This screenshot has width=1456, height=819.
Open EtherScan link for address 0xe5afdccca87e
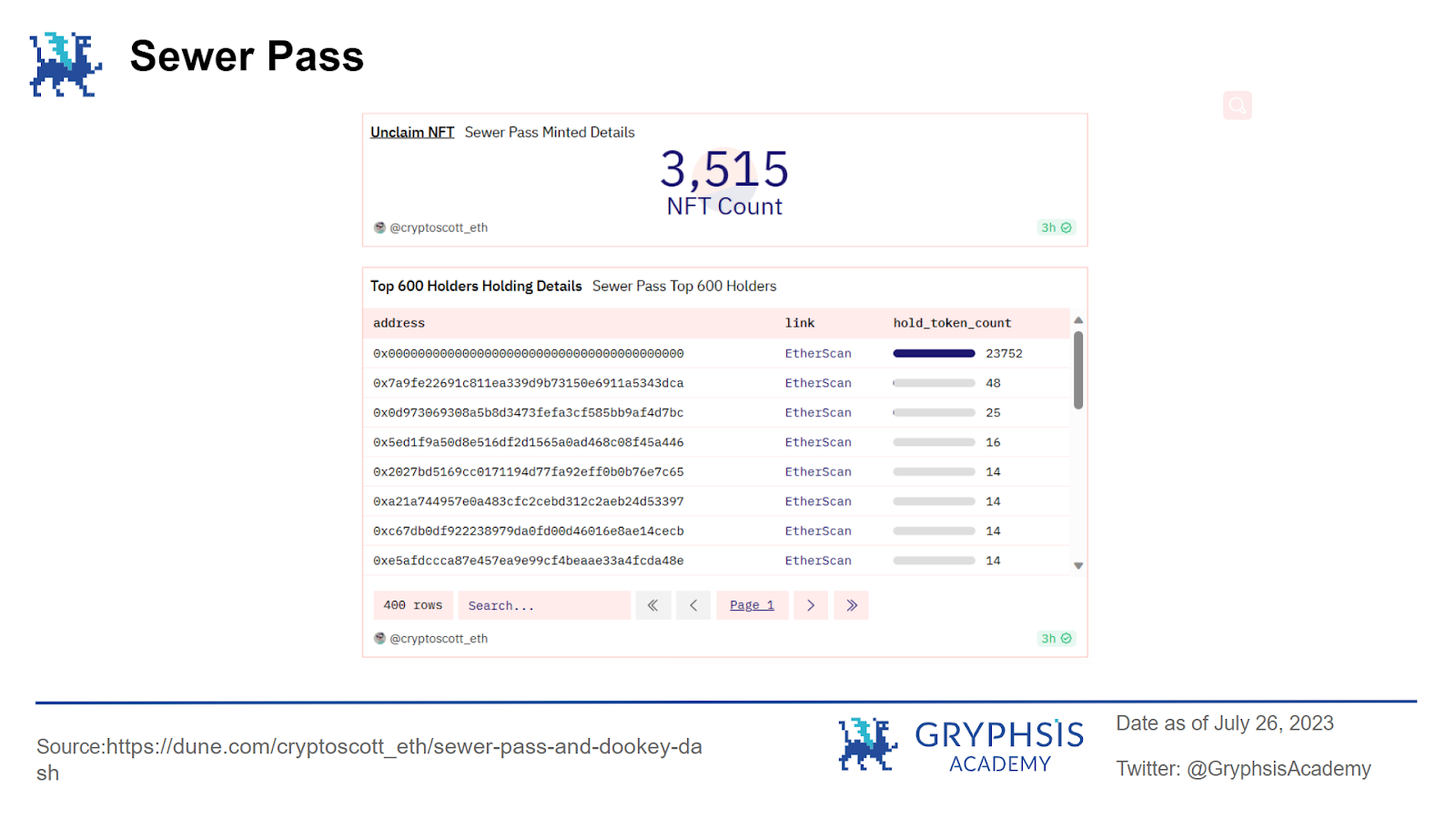(818, 561)
